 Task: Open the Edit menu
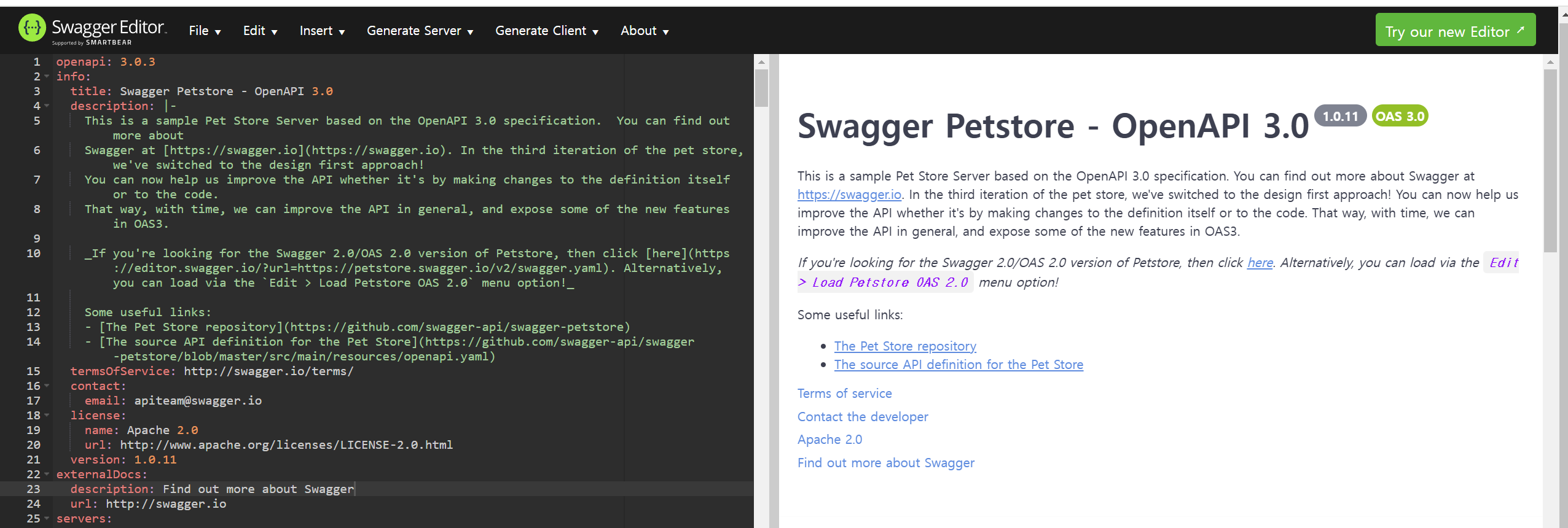pyautogui.click(x=260, y=31)
